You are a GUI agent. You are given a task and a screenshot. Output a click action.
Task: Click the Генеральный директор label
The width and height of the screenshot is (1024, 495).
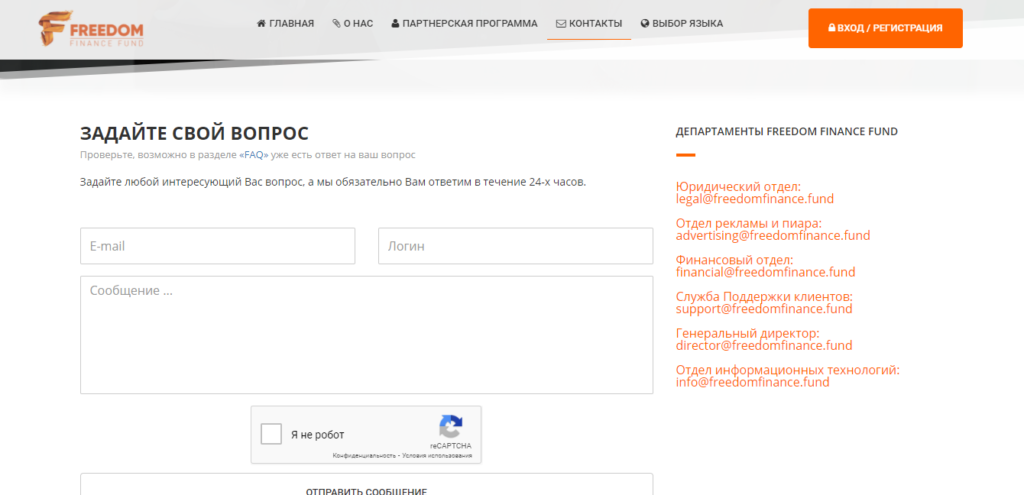click(x=748, y=333)
